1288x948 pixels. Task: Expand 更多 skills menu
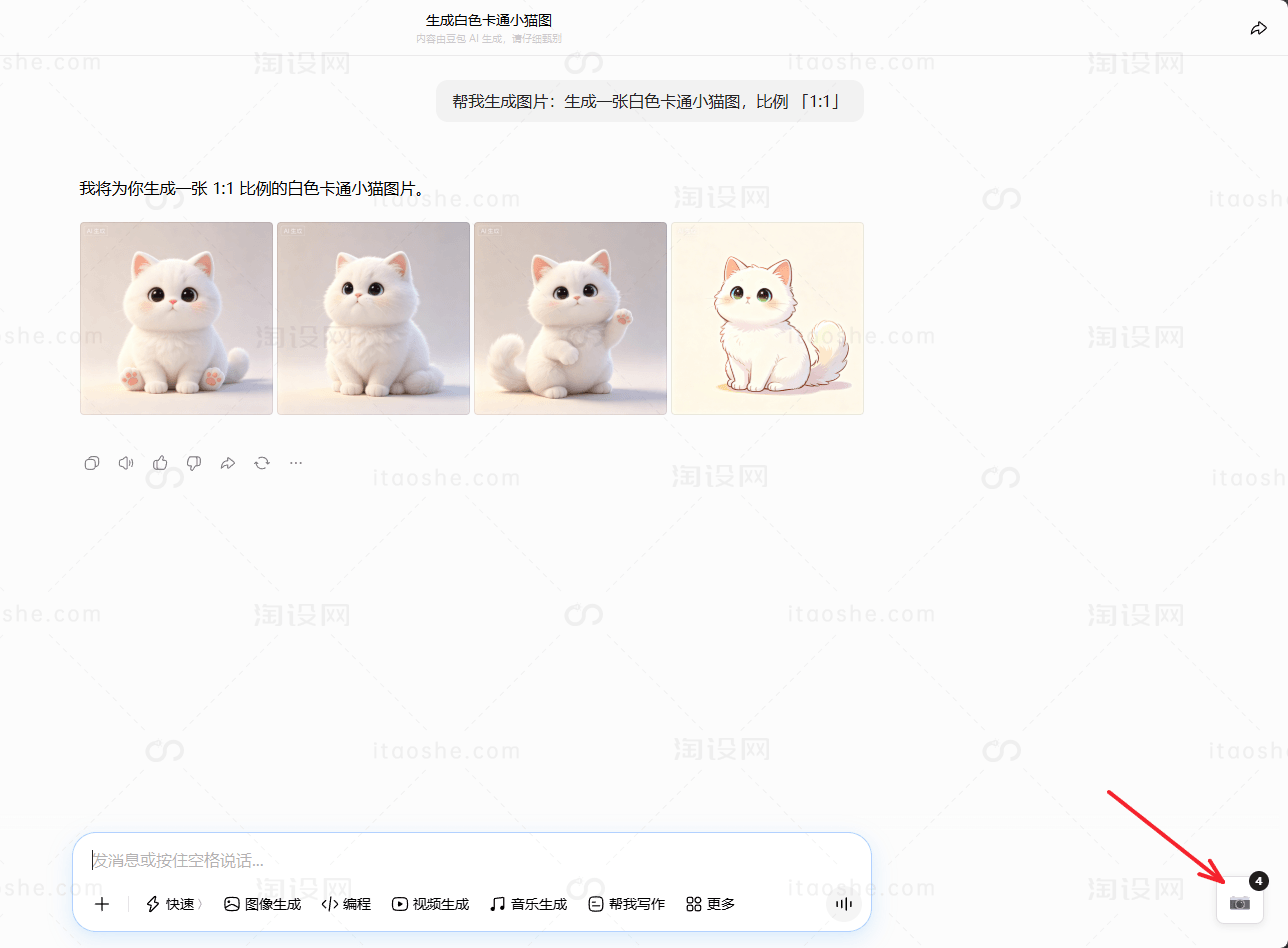point(710,904)
